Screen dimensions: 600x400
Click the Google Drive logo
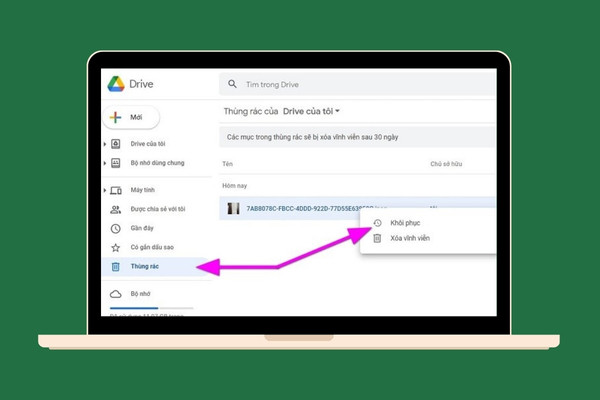[x=116, y=84]
